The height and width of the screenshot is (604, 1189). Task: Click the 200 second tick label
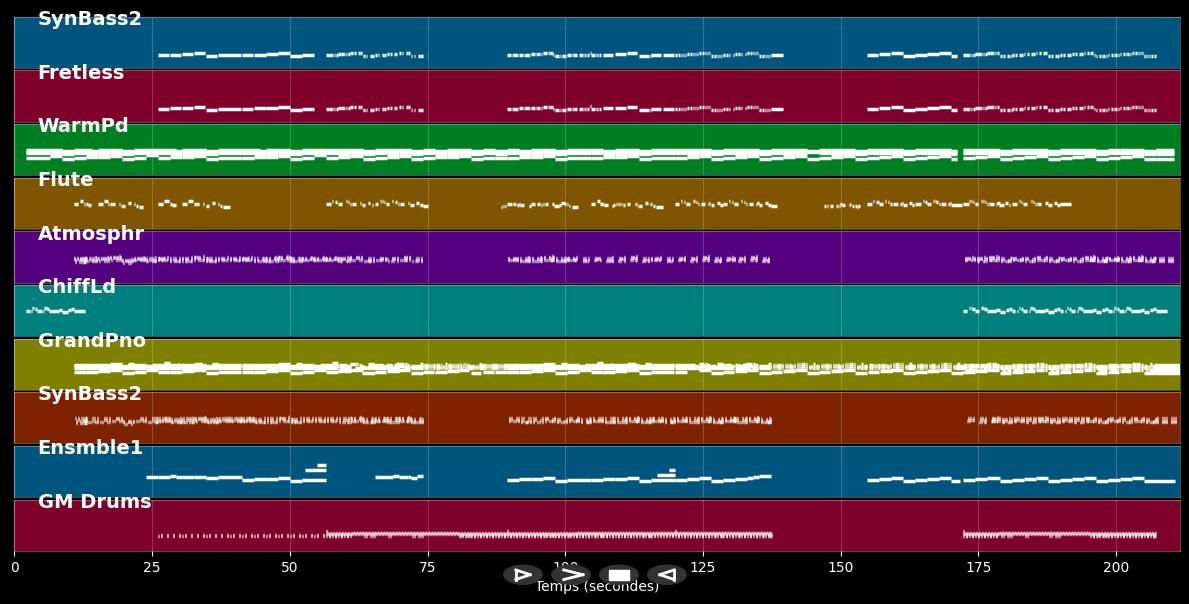pyautogui.click(x=1116, y=567)
